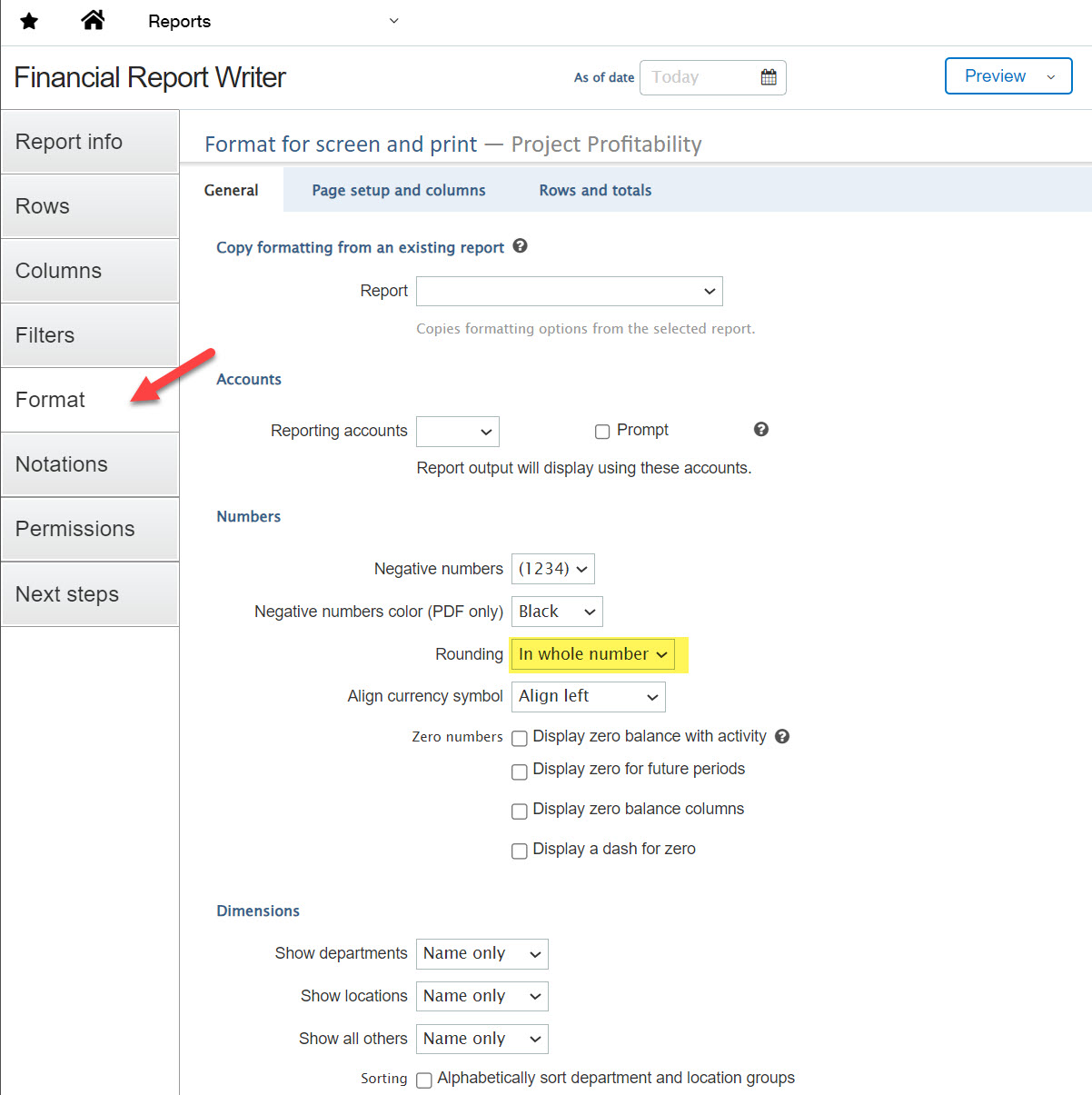Open the calendar date picker icon
The width and height of the screenshot is (1092, 1095).
click(769, 77)
